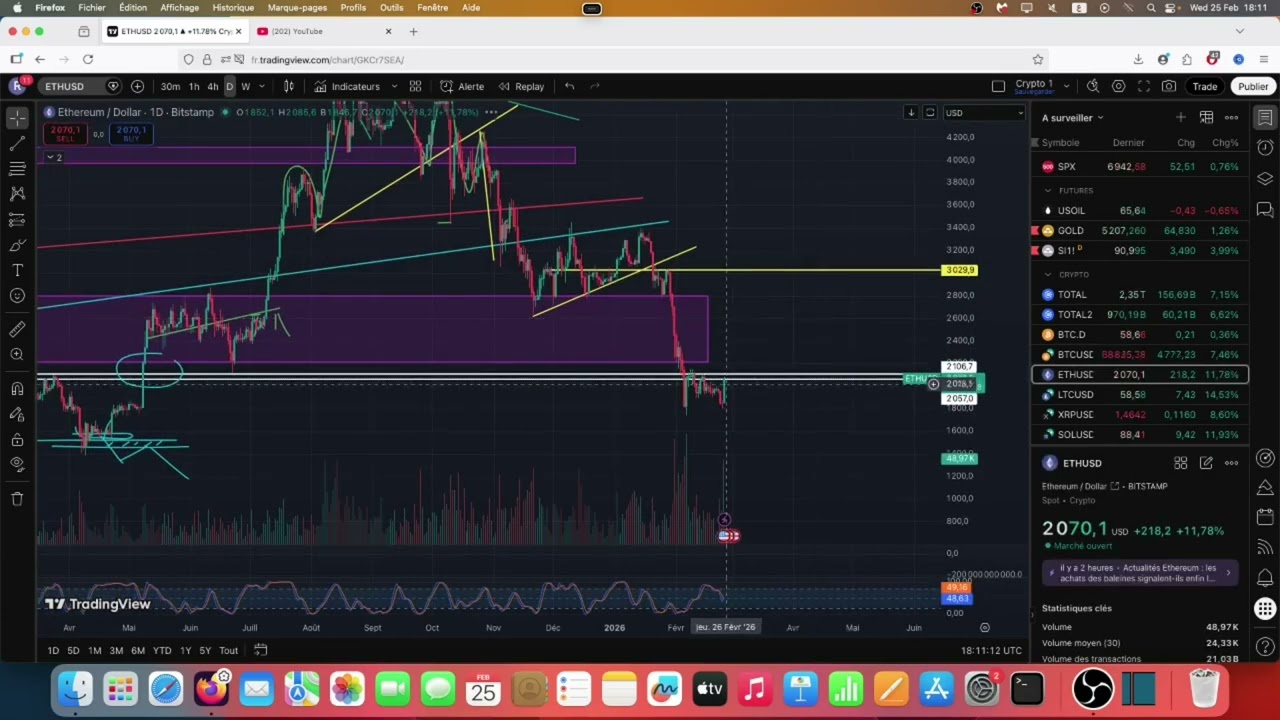This screenshot has width=1280, height=720.
Task: Select the ruler measure tool
Action: coord(17,329)
